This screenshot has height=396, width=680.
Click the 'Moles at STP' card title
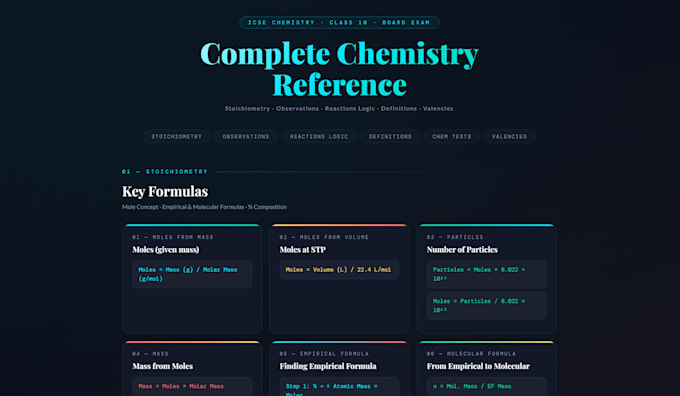pos(302,249)
